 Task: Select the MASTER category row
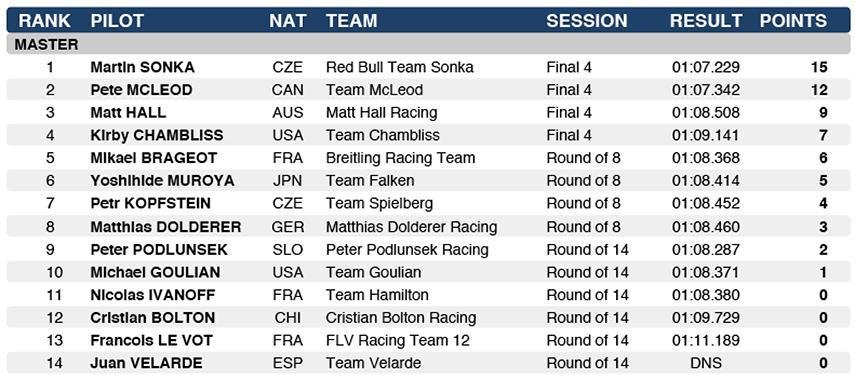428,45
